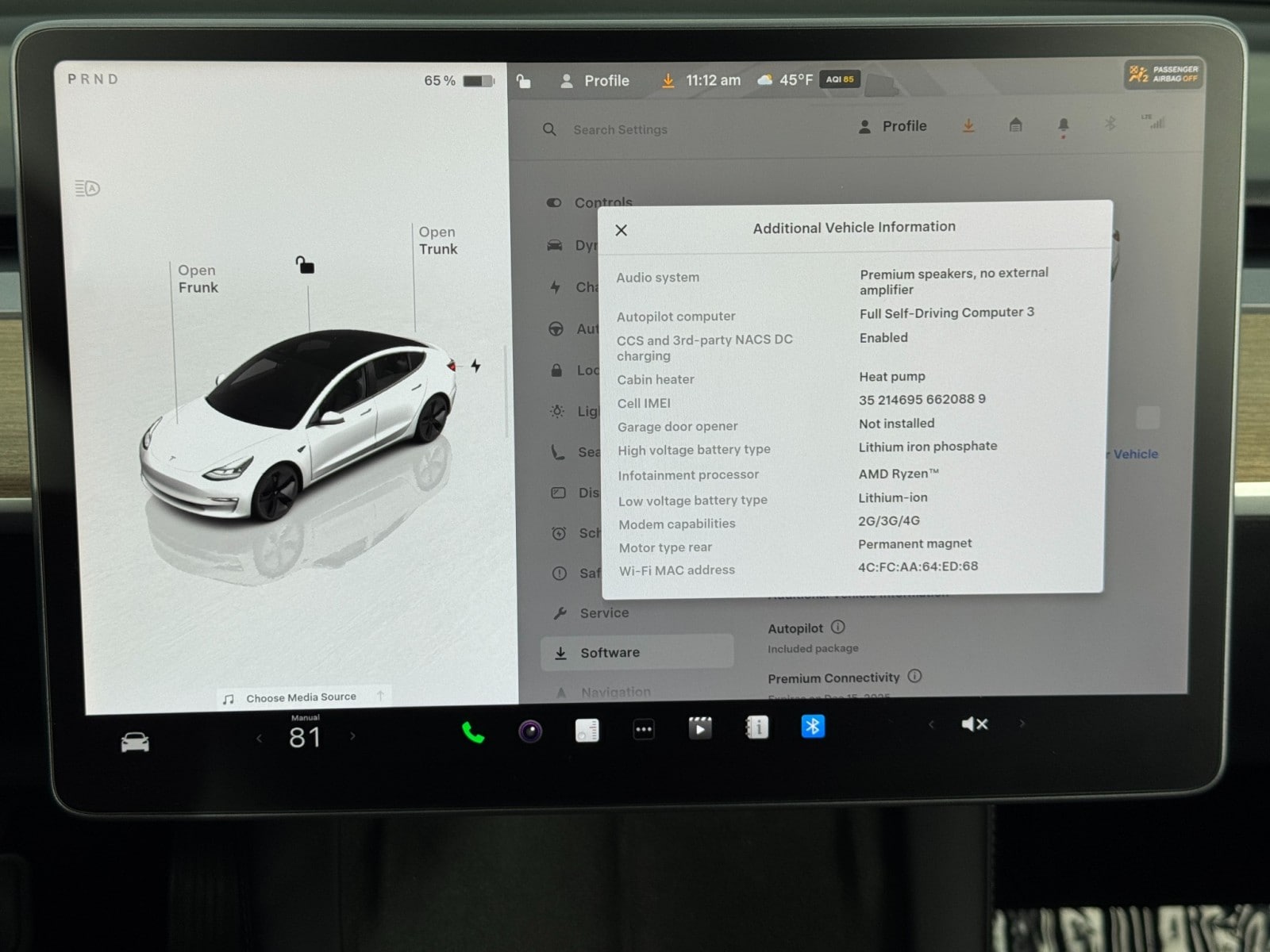This screenshot has width=1270, height=952.
Task: Open the all apps three-dots launcher
Action: point(644,729)
